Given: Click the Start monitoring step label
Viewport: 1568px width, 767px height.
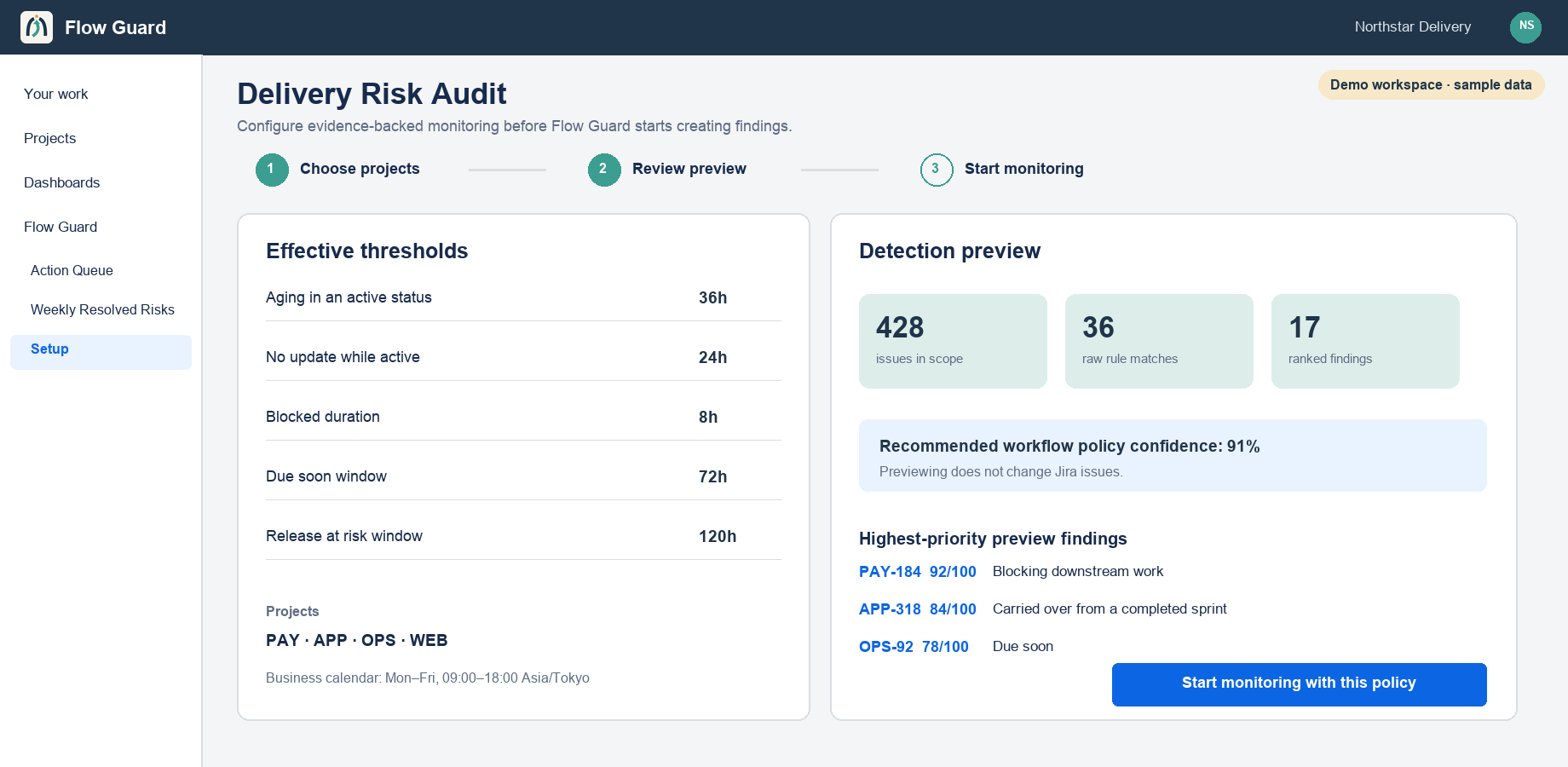Looking at the screenshot, I should click(x=1024, y=169).
